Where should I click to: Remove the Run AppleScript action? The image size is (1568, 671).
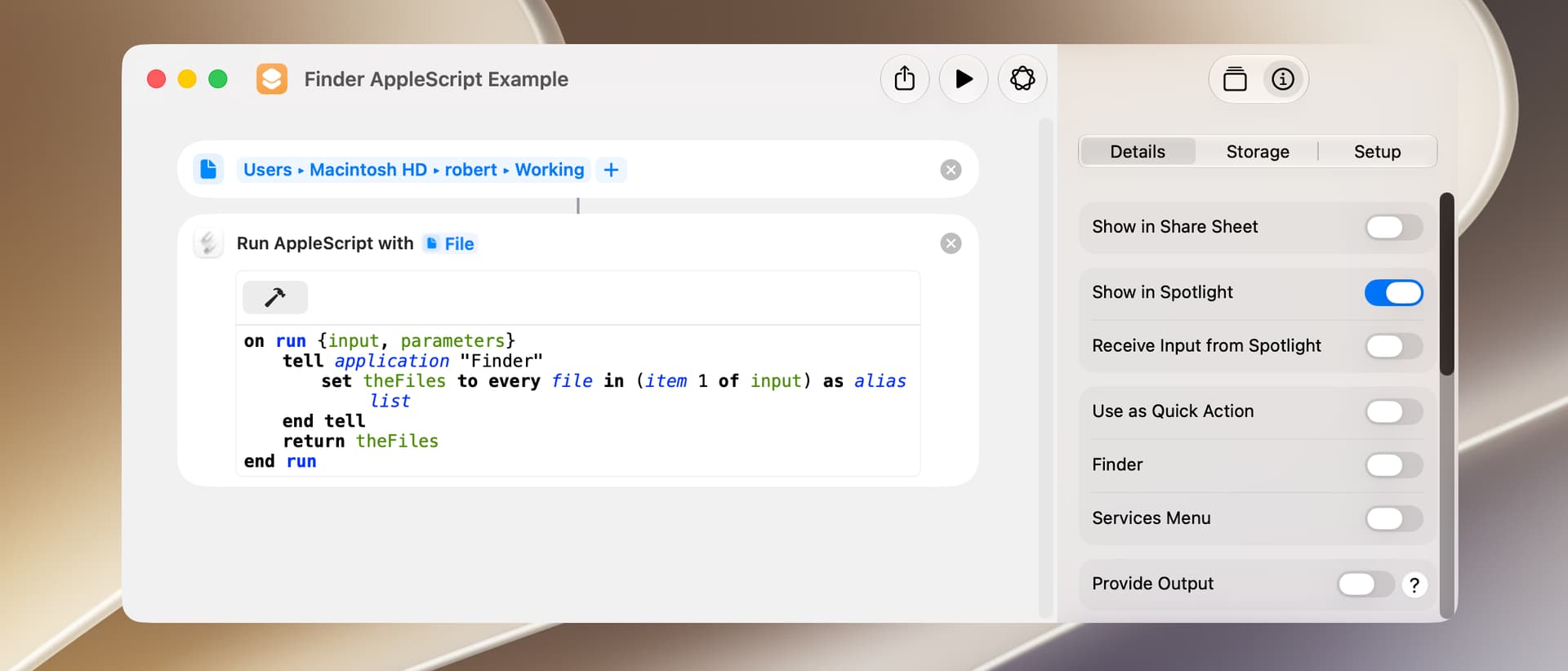[951, 243]
